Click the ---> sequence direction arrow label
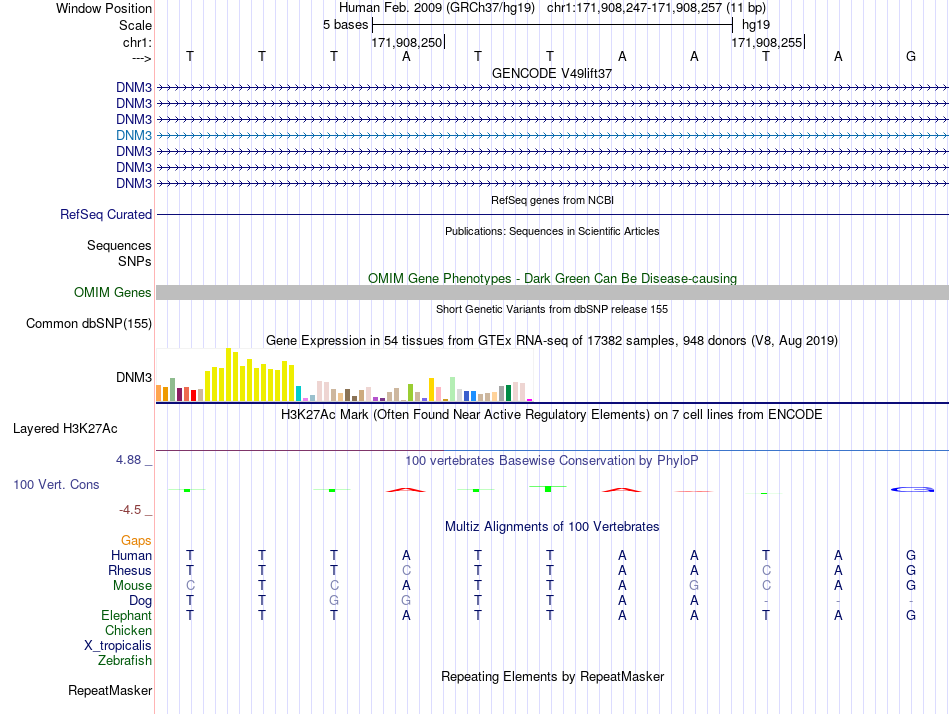 tap(142, 58)
